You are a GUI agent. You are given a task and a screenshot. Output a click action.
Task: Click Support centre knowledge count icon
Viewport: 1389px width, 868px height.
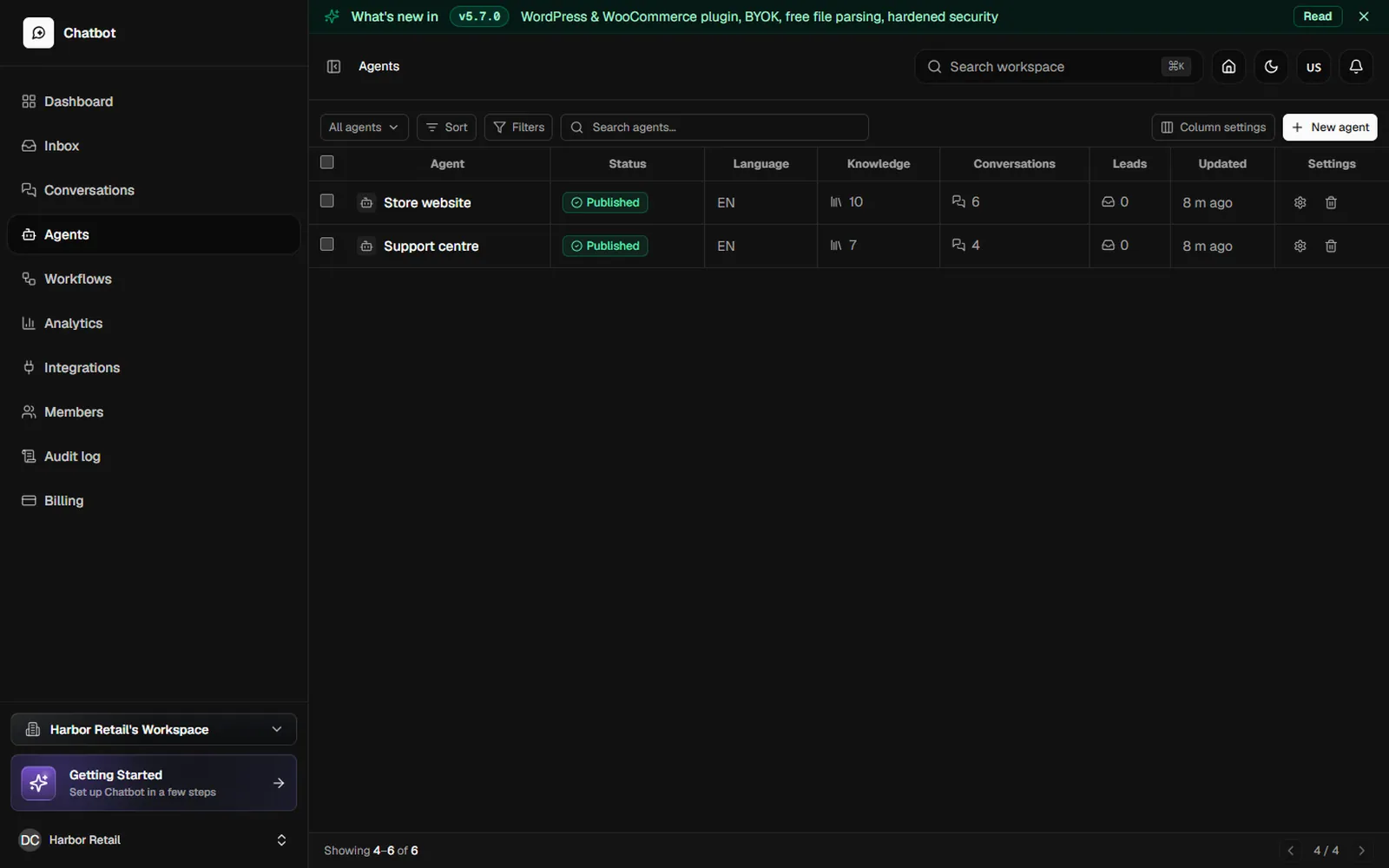[x=836, y=246]
